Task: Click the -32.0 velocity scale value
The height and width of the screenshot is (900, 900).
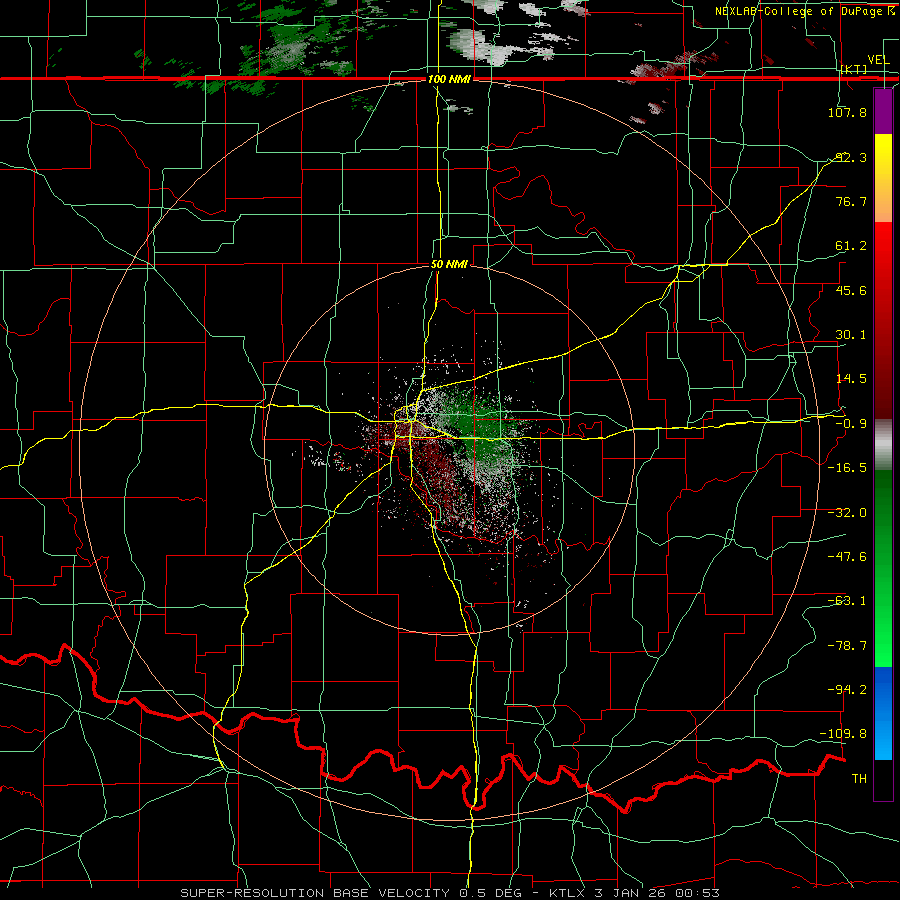Action: click(847, 513)
